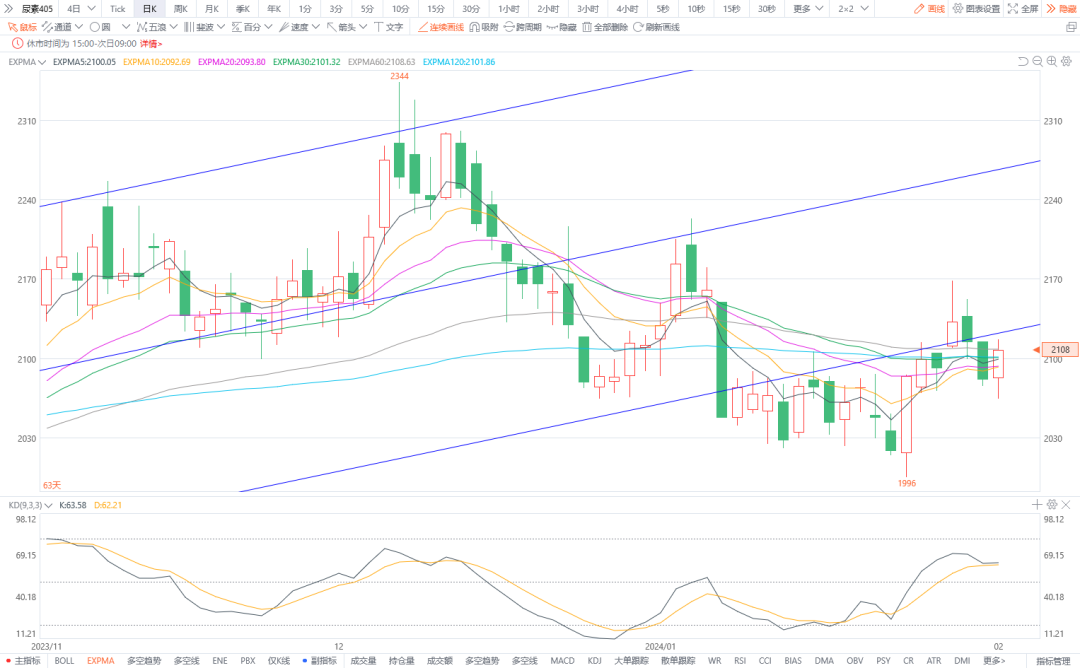Click the 2344 high price label
Image resolution: width=1080 pixels, height=668 pixels.
point(399,76)
